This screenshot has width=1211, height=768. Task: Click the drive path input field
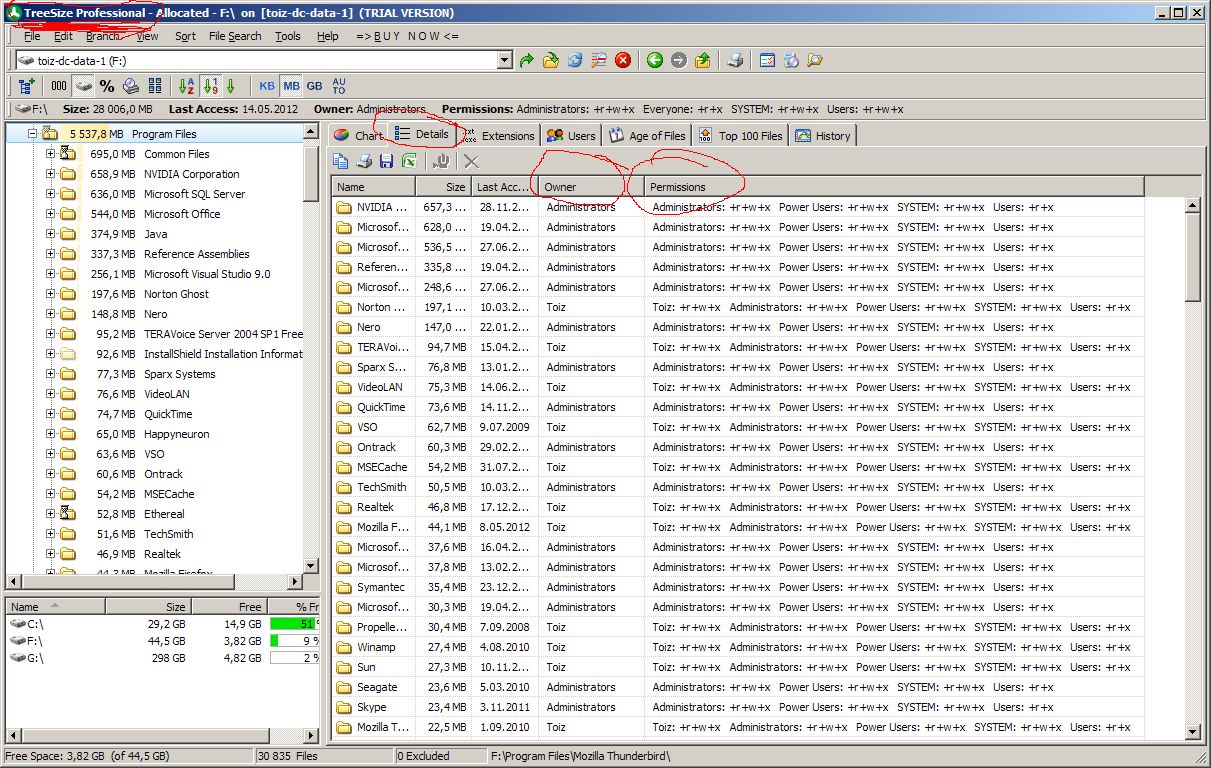click(255, 61)
